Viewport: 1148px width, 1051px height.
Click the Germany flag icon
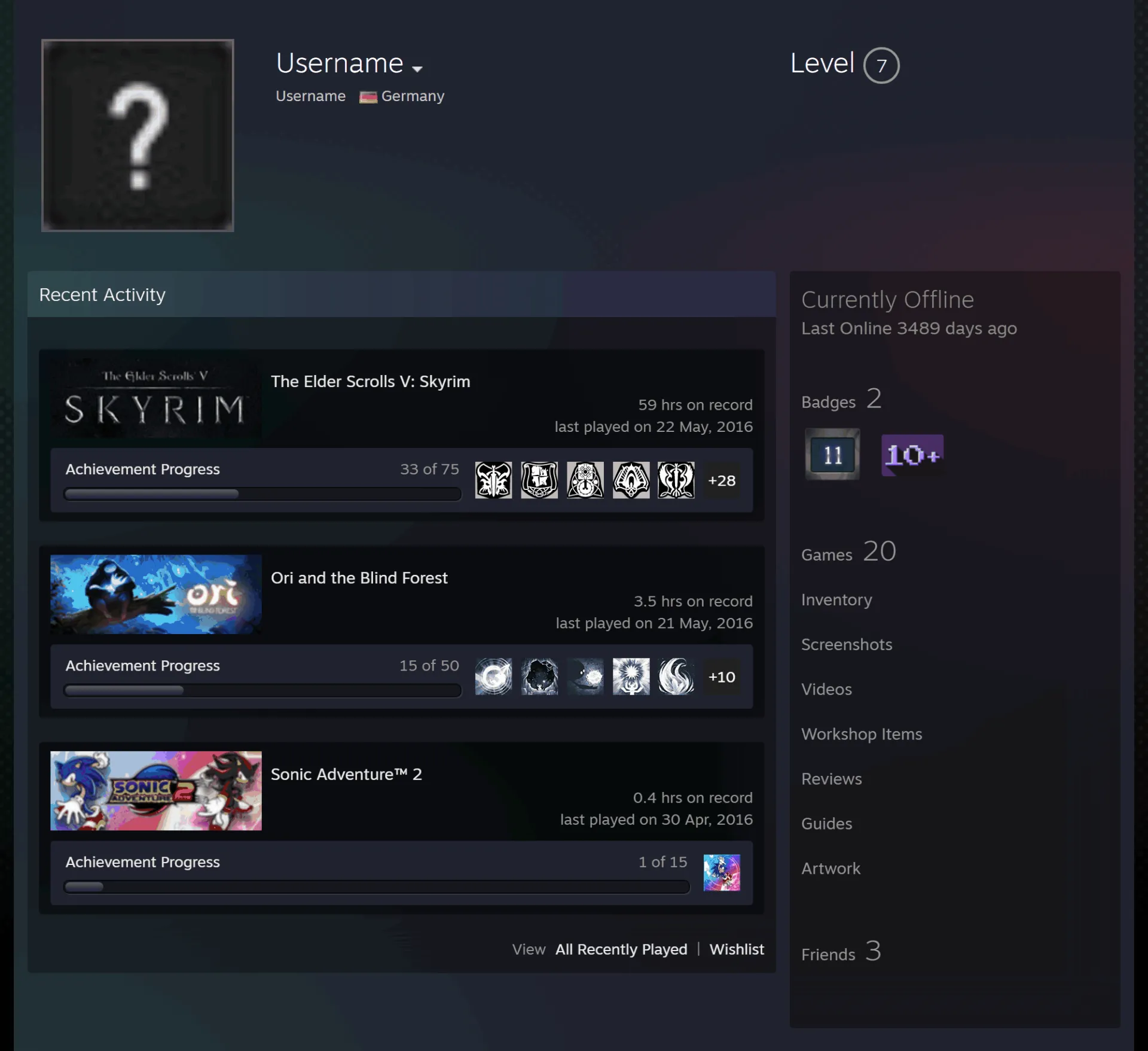point(368,97)
